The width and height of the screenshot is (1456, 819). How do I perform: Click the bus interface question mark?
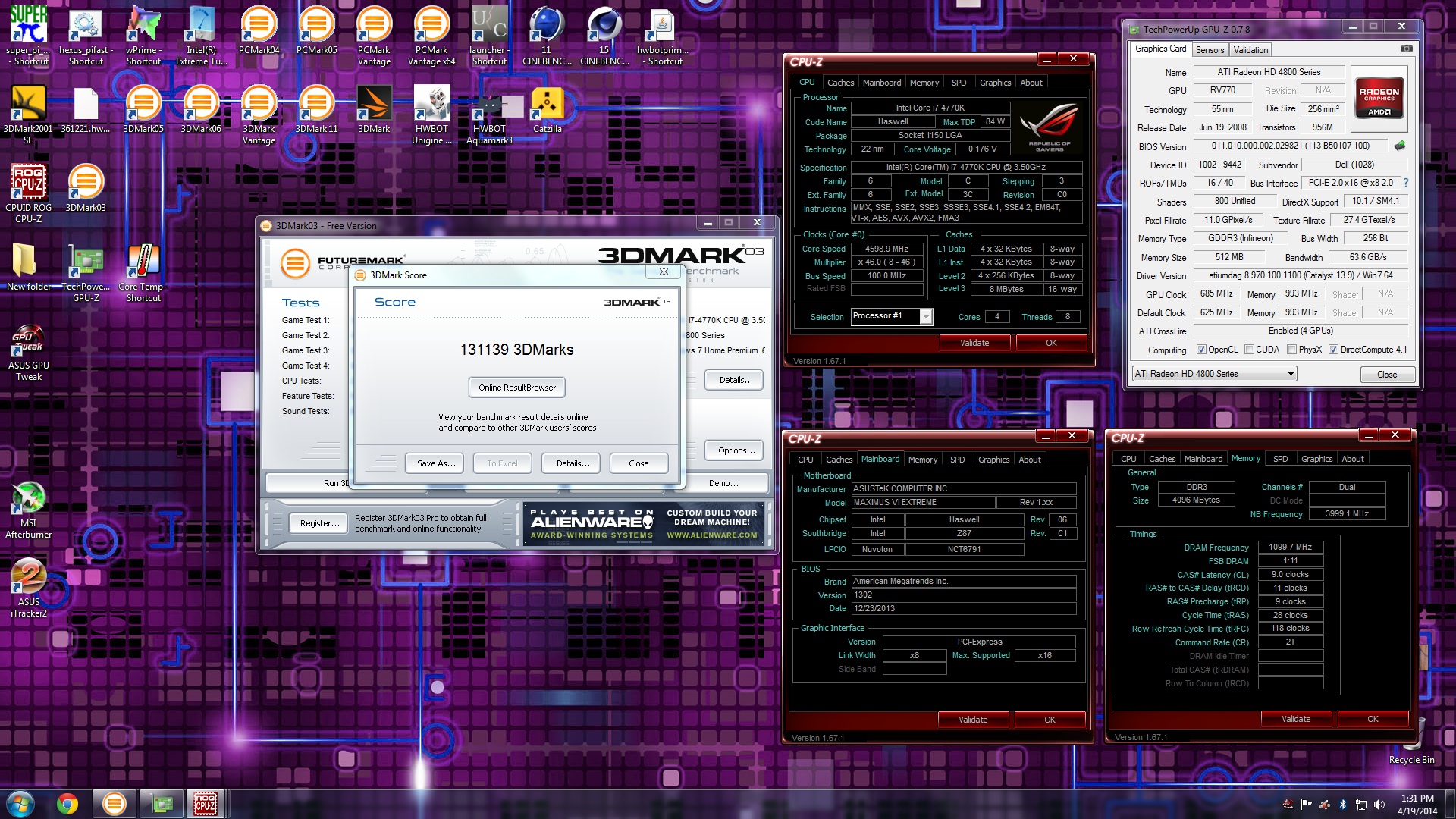pos(1405,183)
